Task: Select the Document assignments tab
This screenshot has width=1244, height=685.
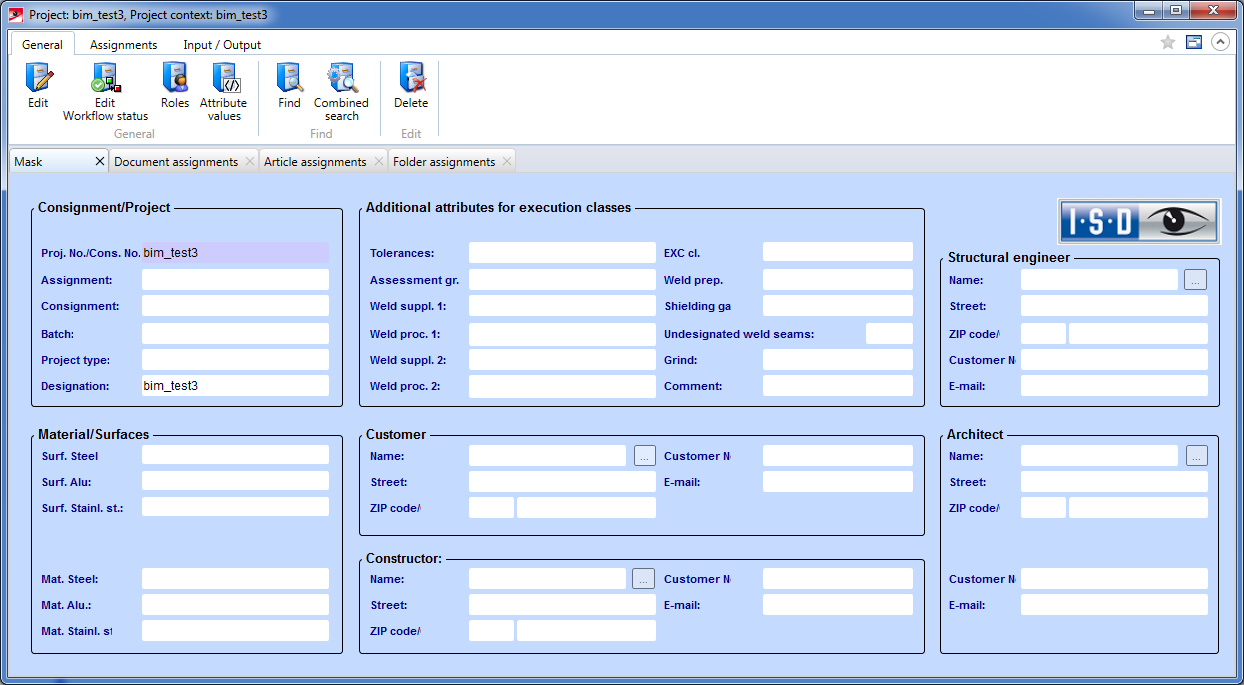Action: coord(176,162)
